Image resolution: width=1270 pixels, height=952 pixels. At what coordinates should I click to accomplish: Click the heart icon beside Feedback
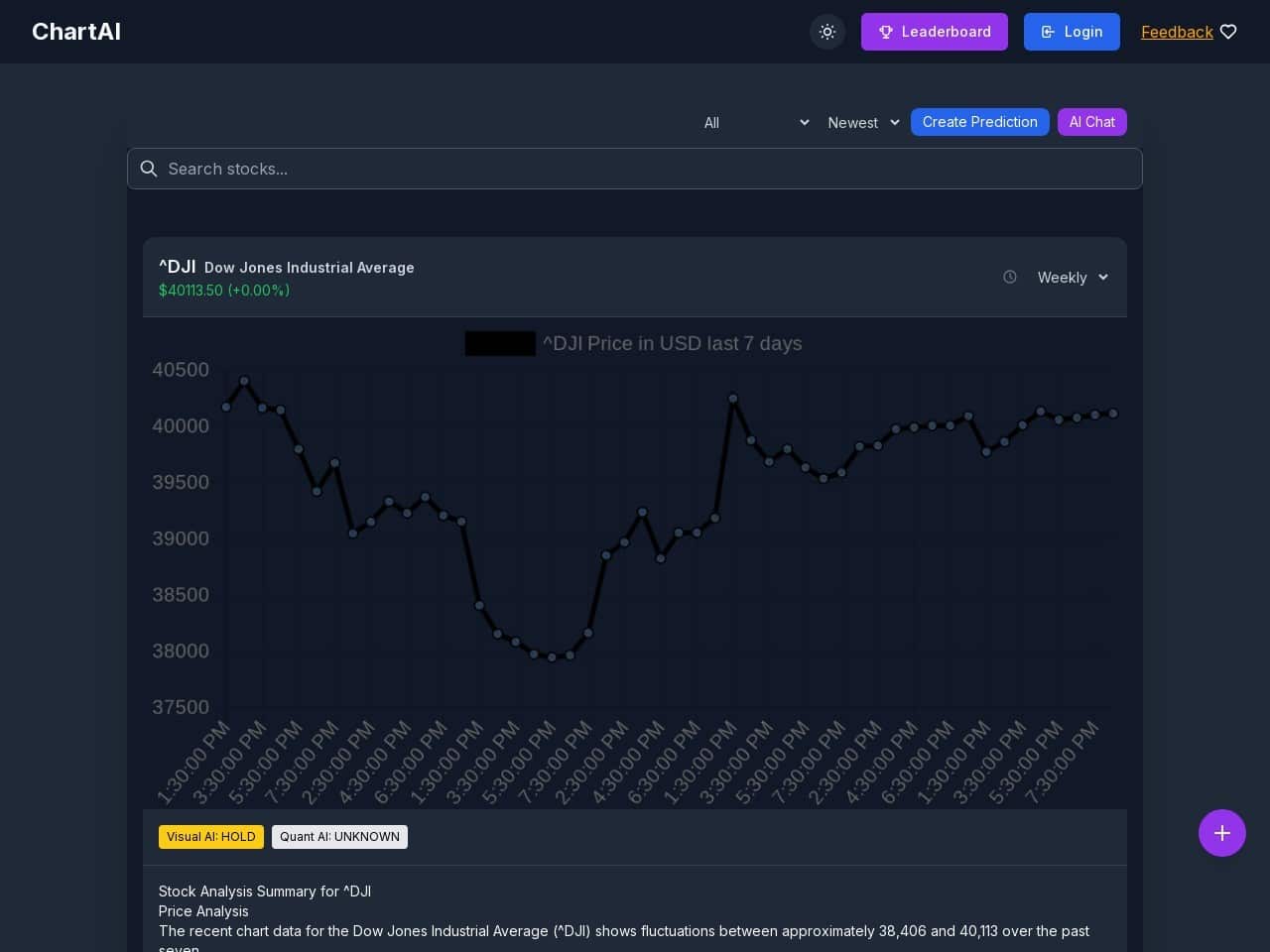click(1228, 32)
